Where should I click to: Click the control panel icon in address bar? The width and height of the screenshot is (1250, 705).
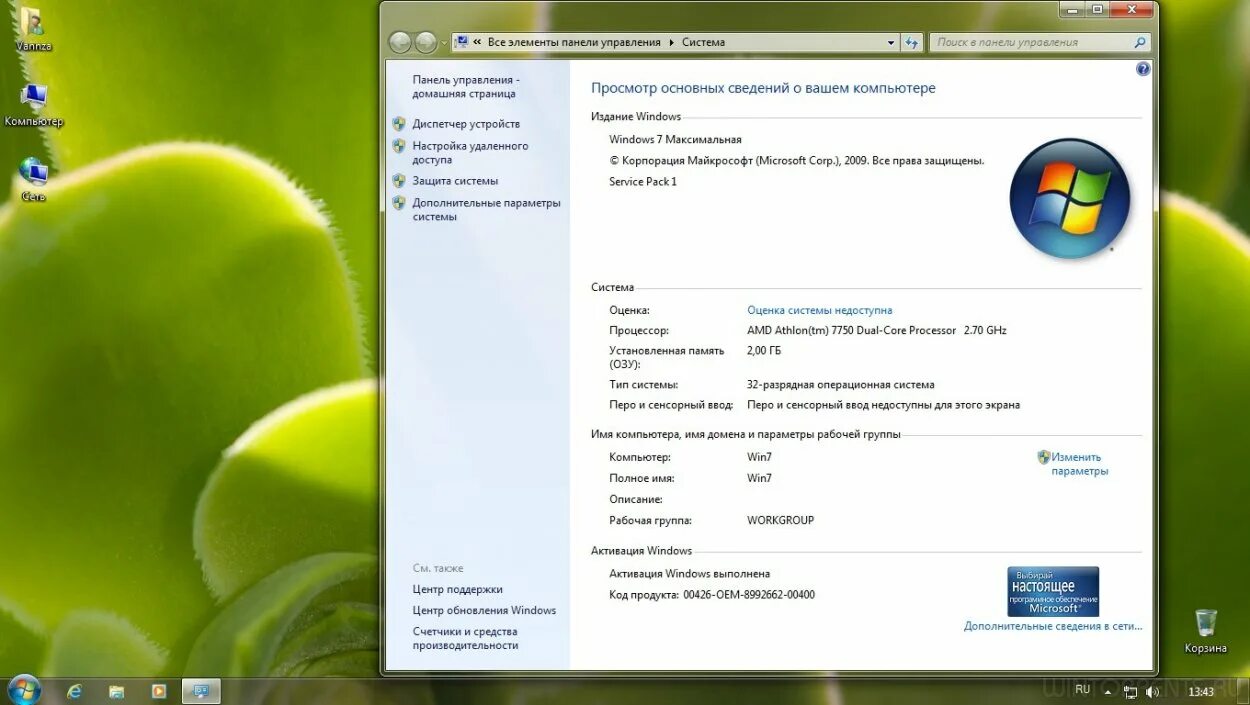461,42
